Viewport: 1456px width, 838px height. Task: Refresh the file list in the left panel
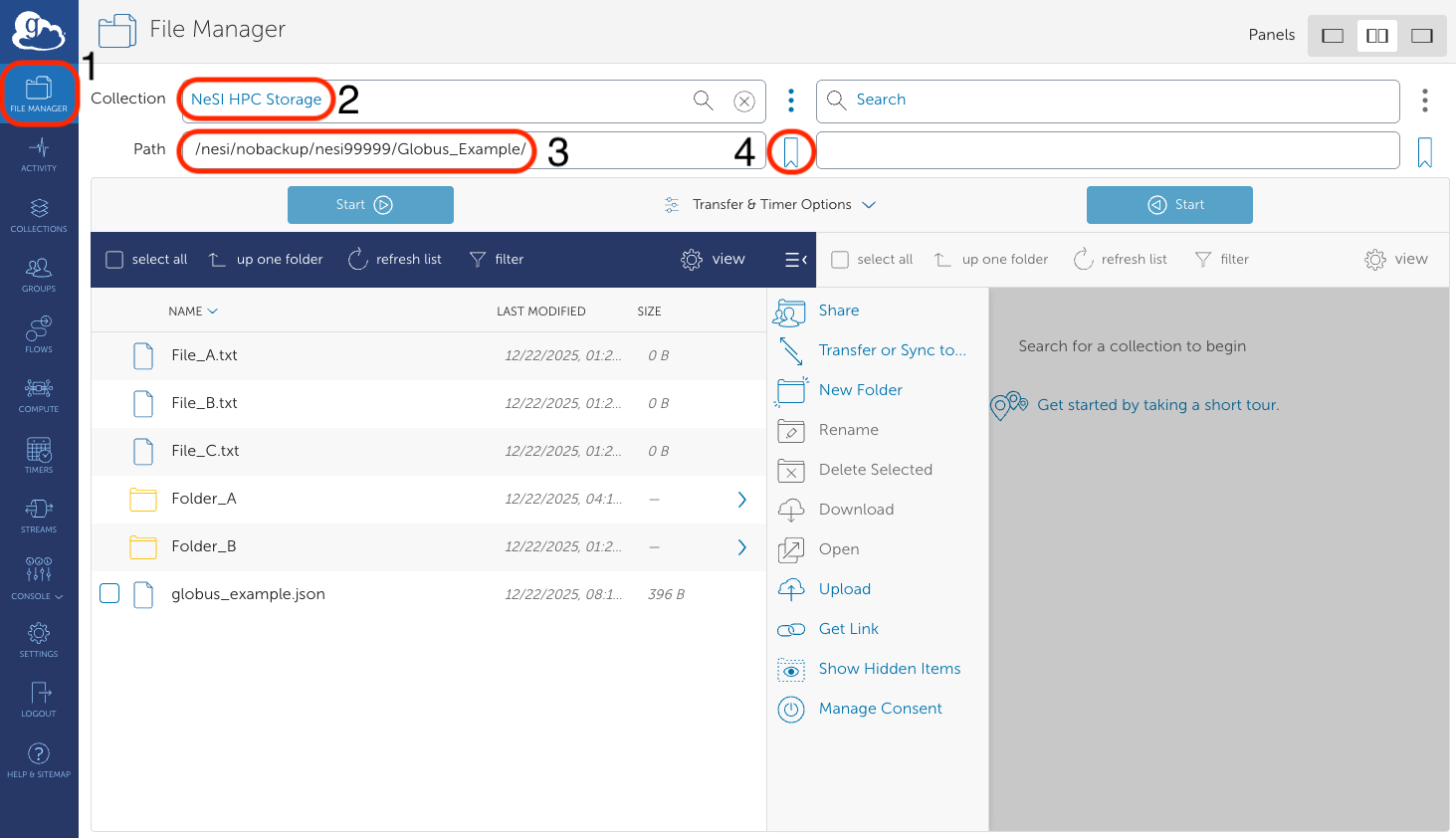[x=395, y=259]
